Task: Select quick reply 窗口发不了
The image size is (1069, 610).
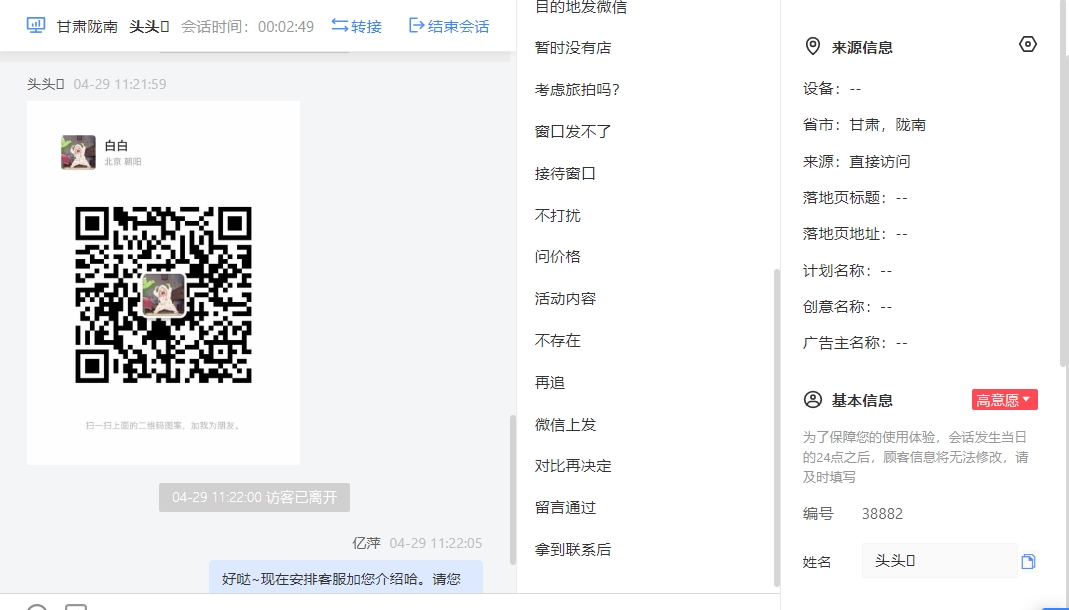Action: pos(573,132)
